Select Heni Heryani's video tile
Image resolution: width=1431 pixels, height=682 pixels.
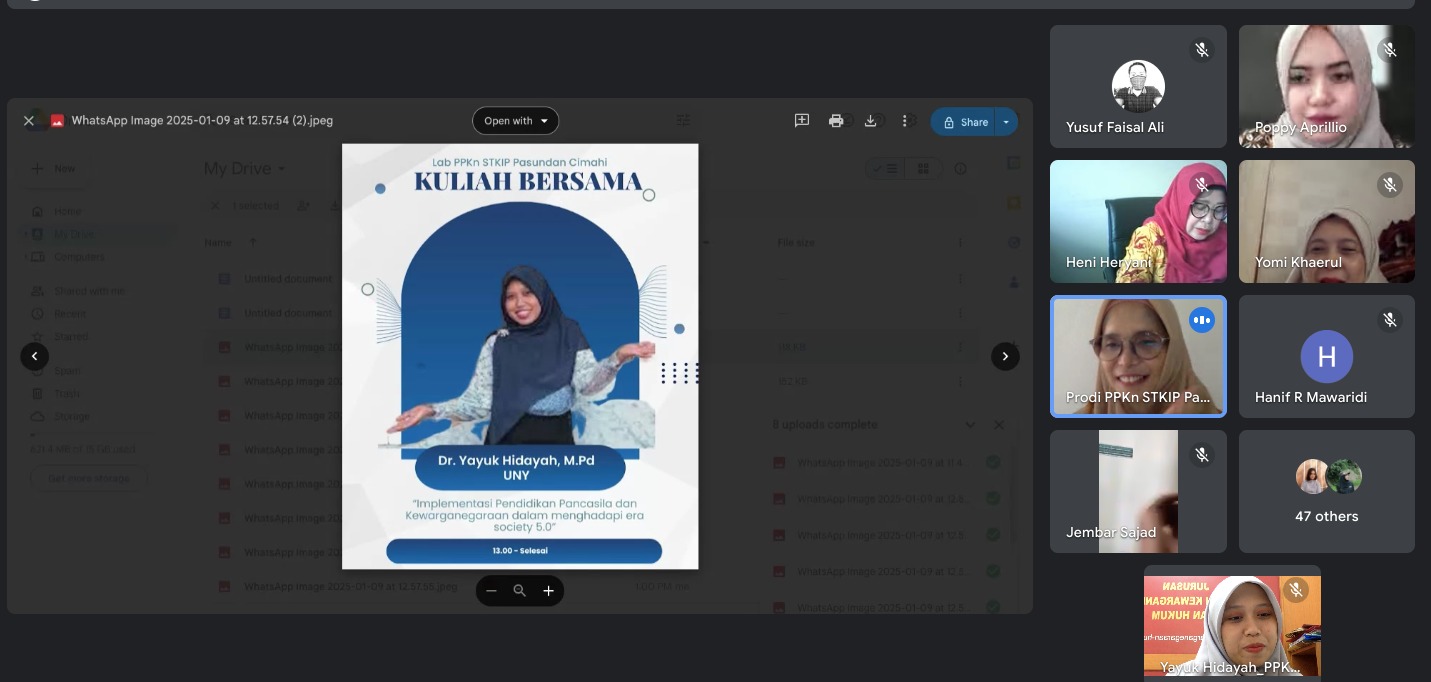1138,222
